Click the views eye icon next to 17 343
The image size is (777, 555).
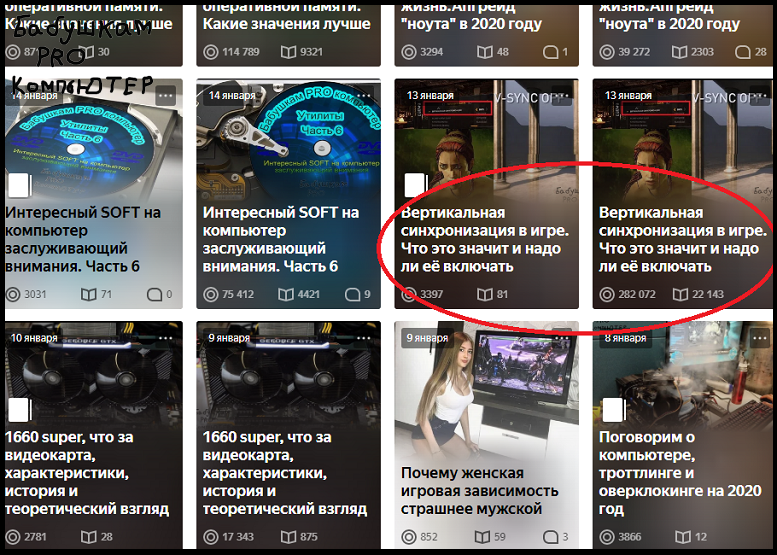click(211, 537)
